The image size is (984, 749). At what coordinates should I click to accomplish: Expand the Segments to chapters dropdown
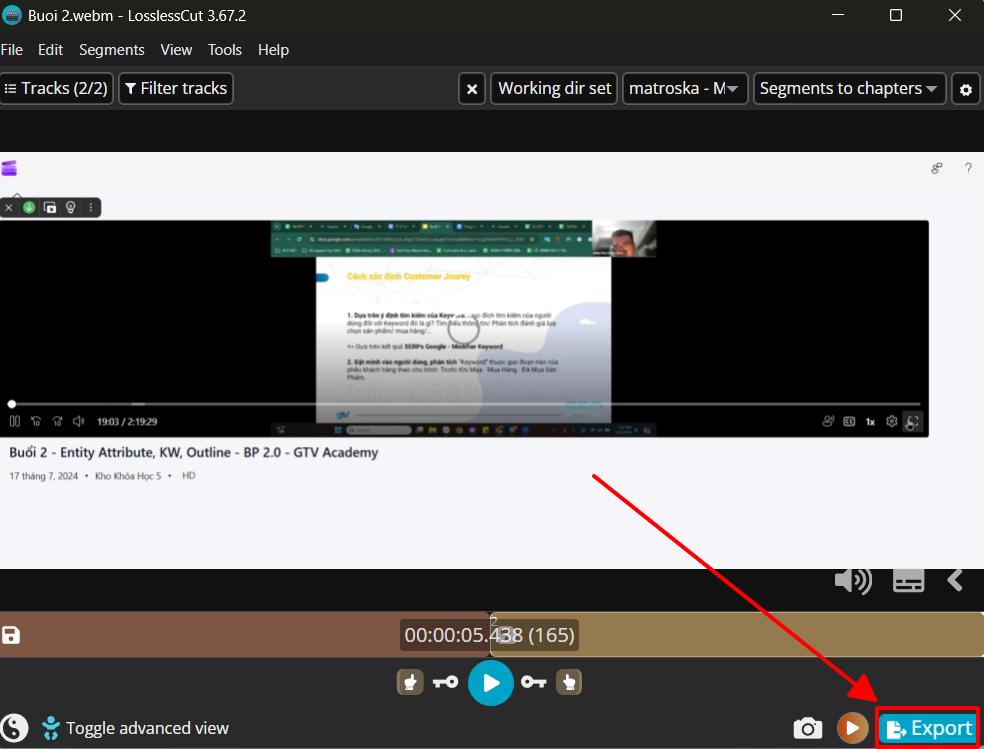click(x=849, y=88)
